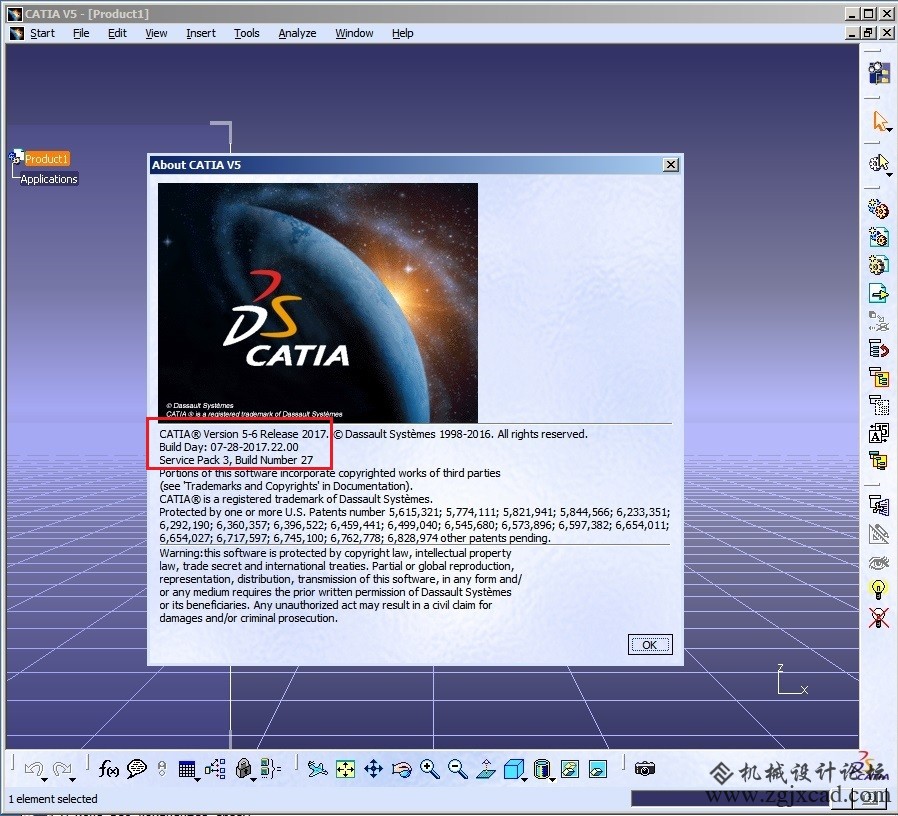
Task: Expand the Select arrow tool dropdown
Action: click(x=889, y=130)
